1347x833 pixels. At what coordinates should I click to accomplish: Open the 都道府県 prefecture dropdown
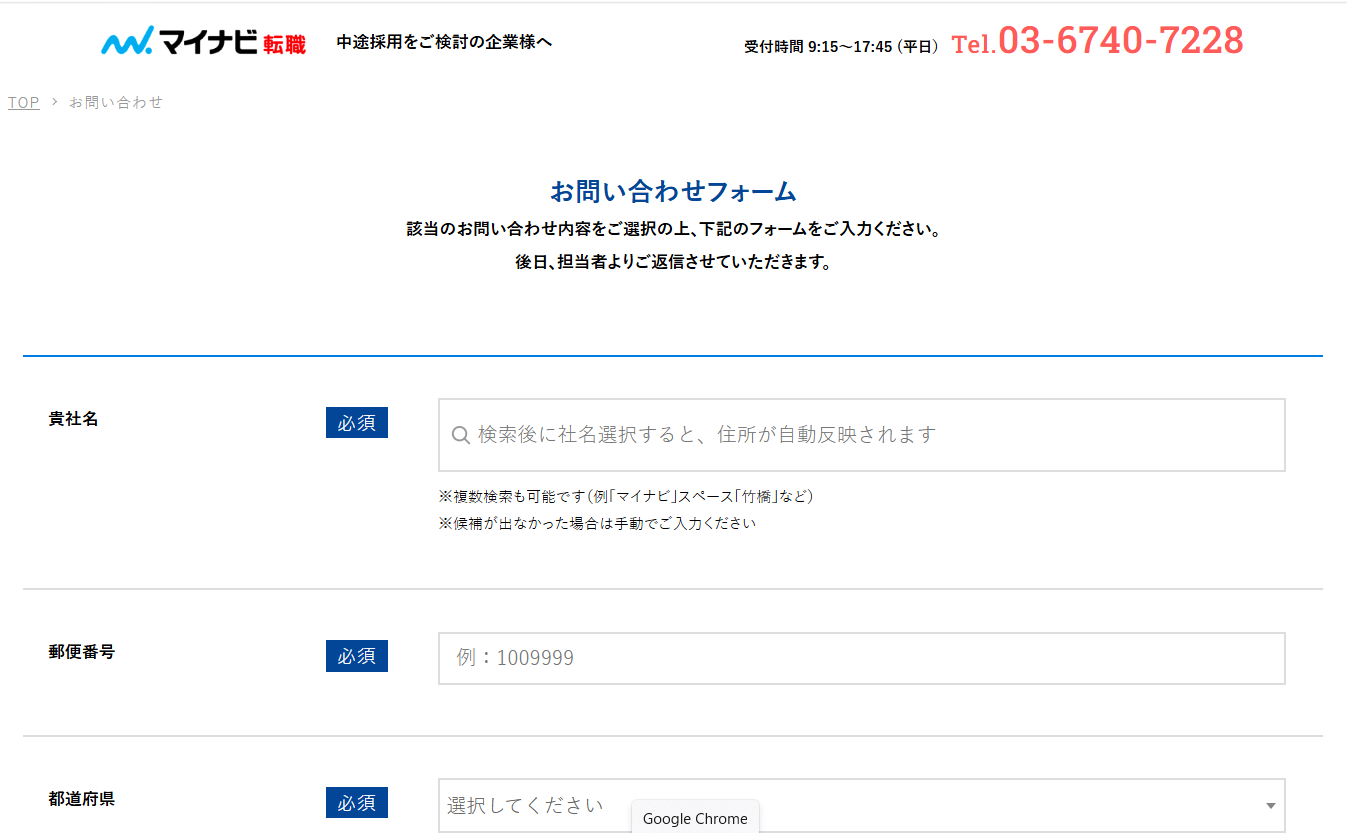tap(862, 805)
